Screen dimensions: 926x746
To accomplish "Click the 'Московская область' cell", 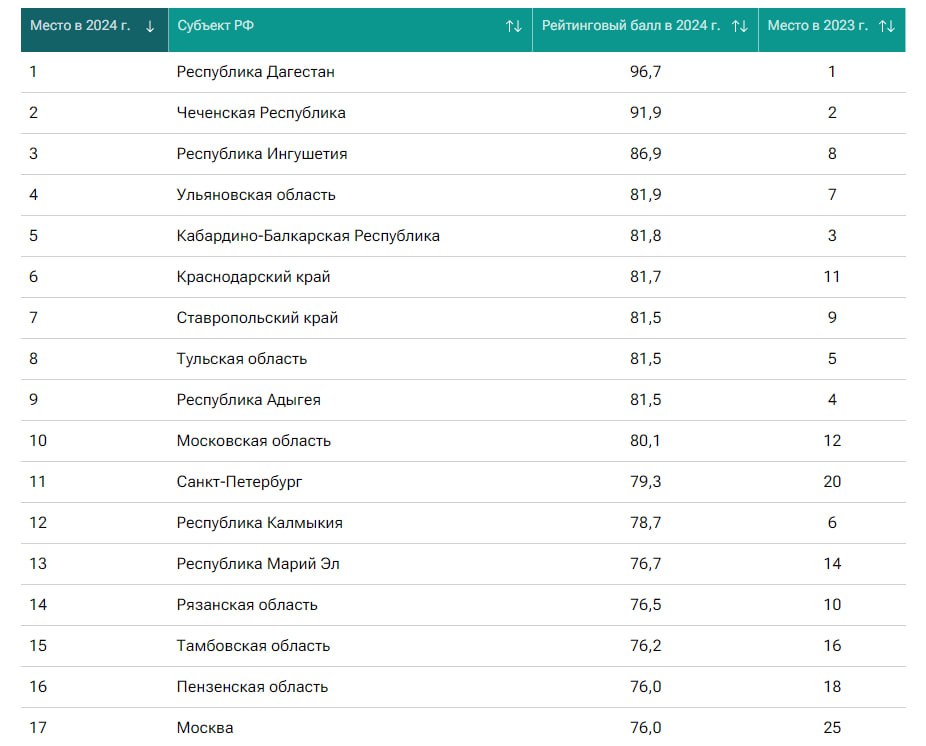I will pyautogui.click(x=253, y=441).
